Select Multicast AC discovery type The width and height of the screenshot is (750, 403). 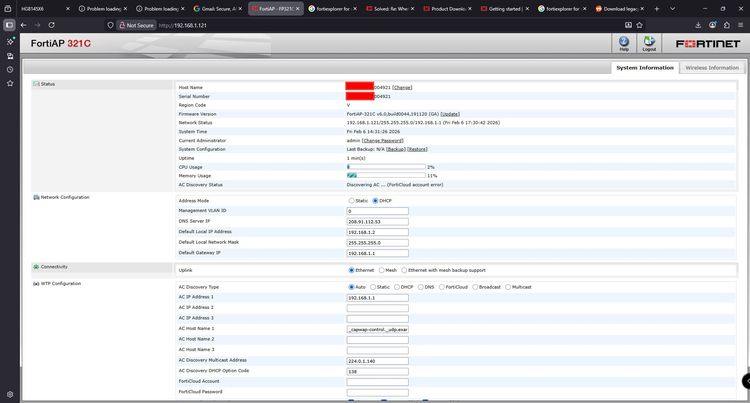pos(508,287)
